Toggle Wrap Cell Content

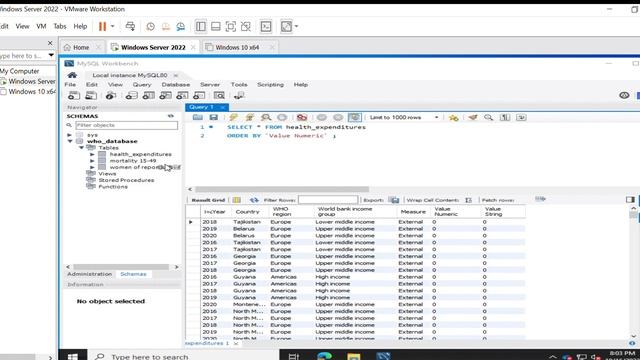[469, 200]
